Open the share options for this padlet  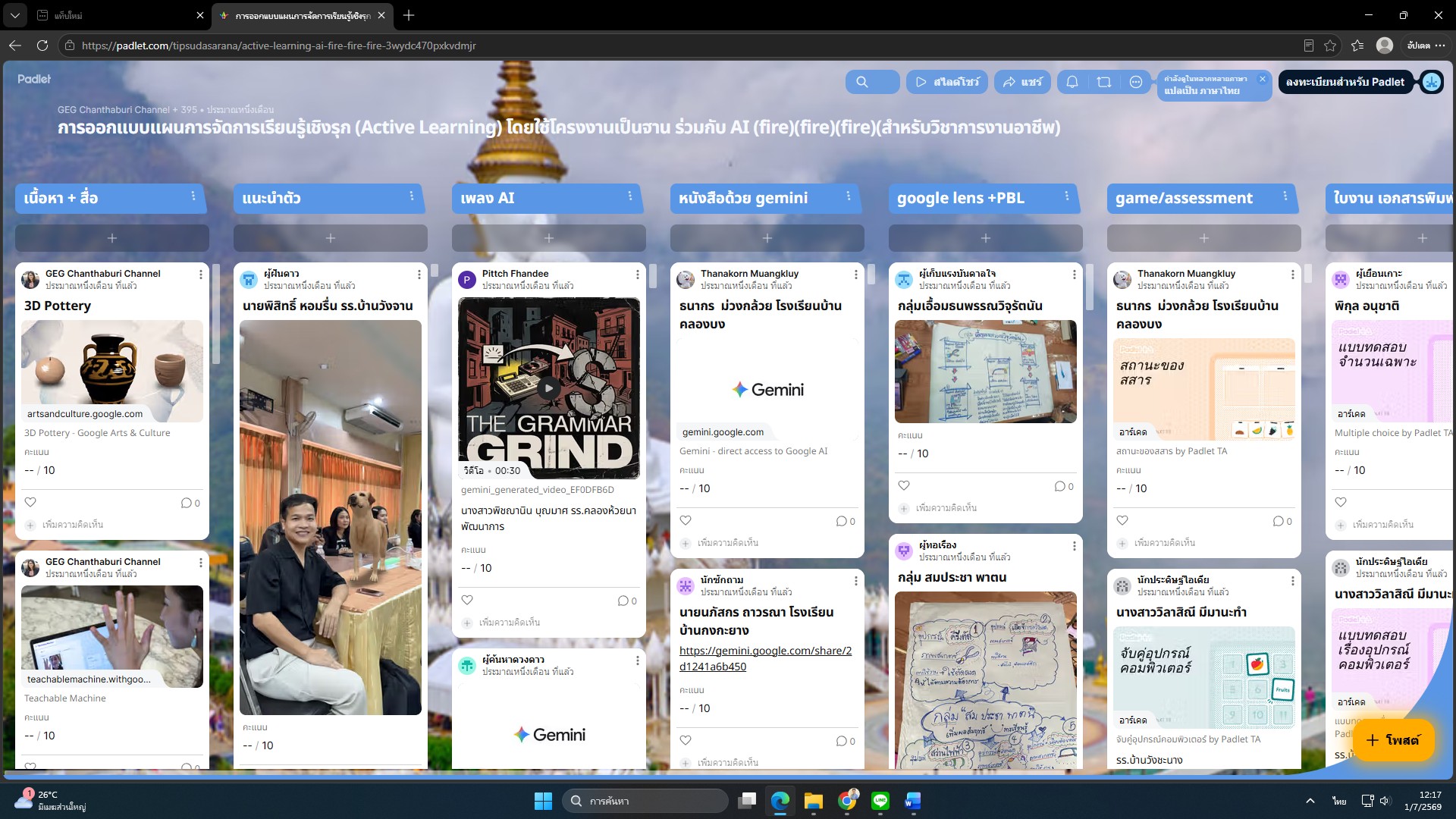coord(1022,82)
